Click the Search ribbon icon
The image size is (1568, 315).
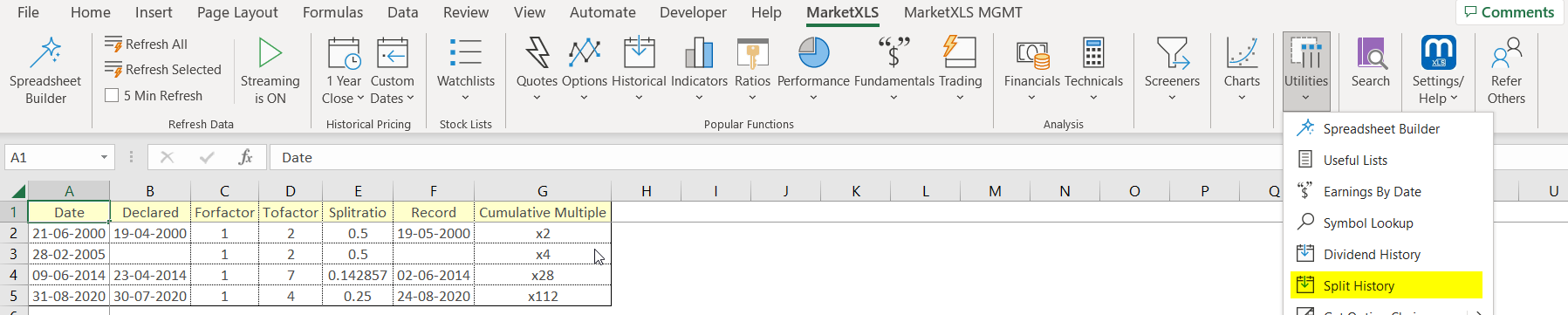click(x=1370, y=63)
